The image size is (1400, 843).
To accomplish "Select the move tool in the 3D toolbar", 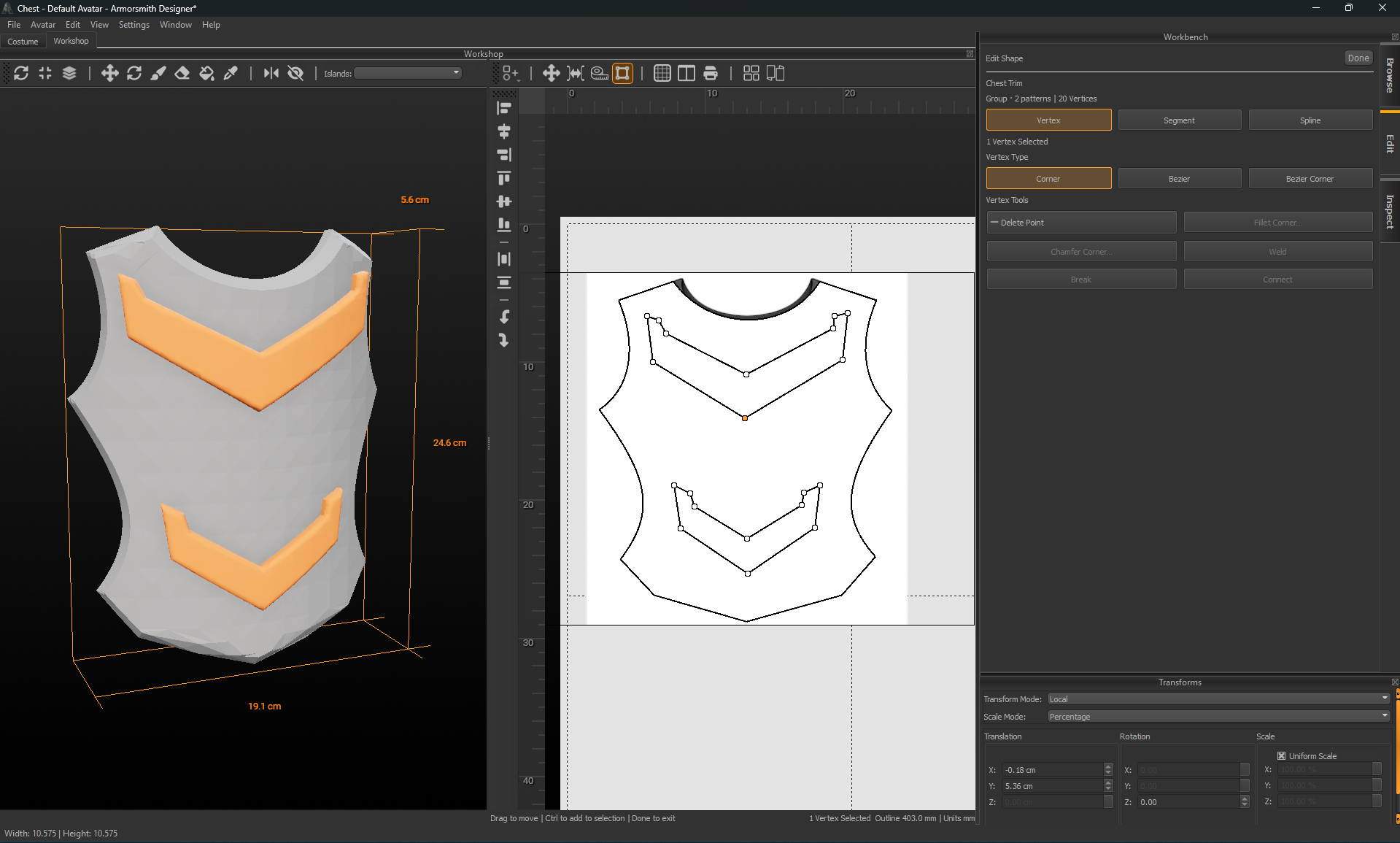I will point(109,73).
